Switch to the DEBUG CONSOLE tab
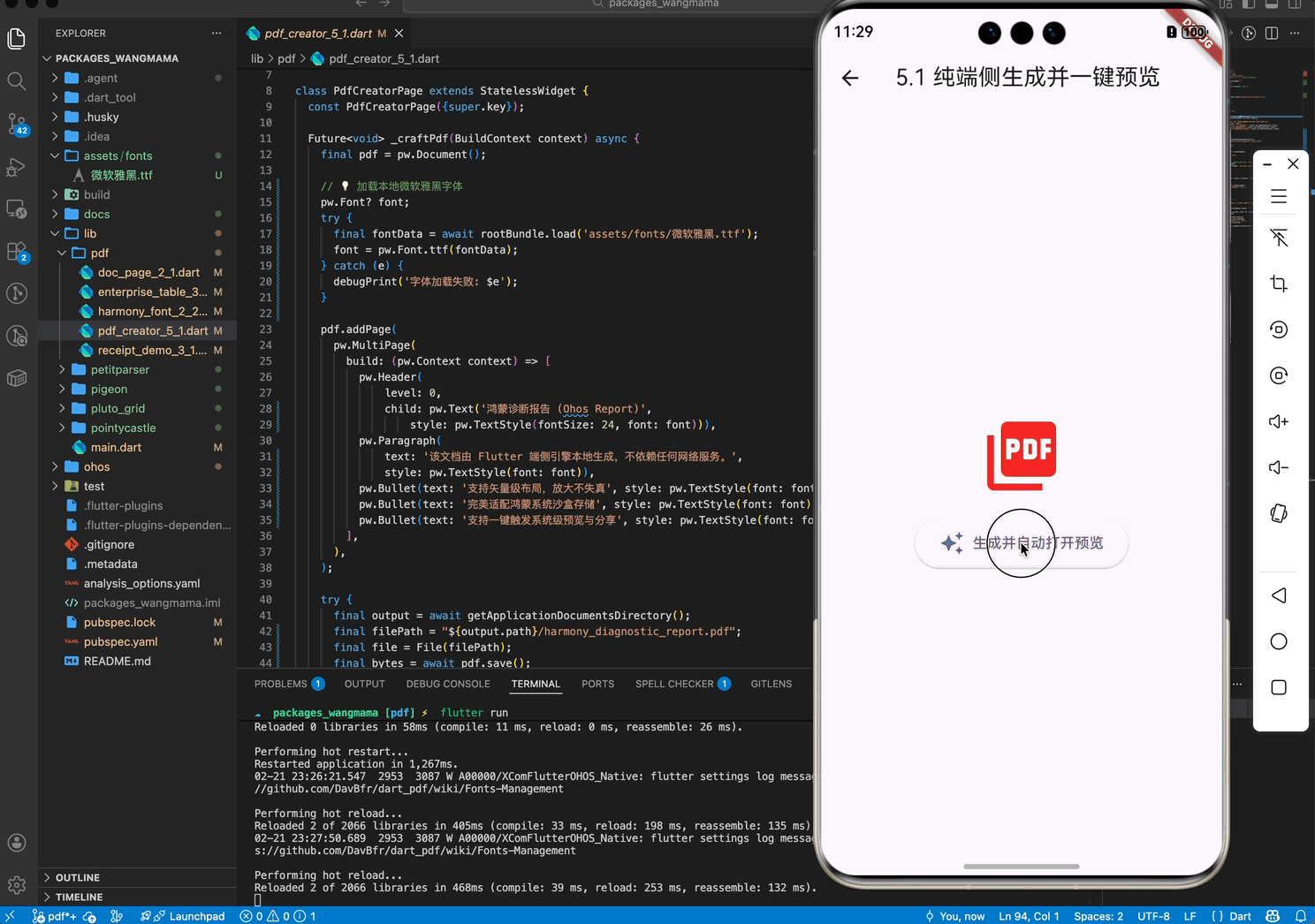The height and width of the screenshot is (924, 1315). pyautogui.click(x=448, y=684)
